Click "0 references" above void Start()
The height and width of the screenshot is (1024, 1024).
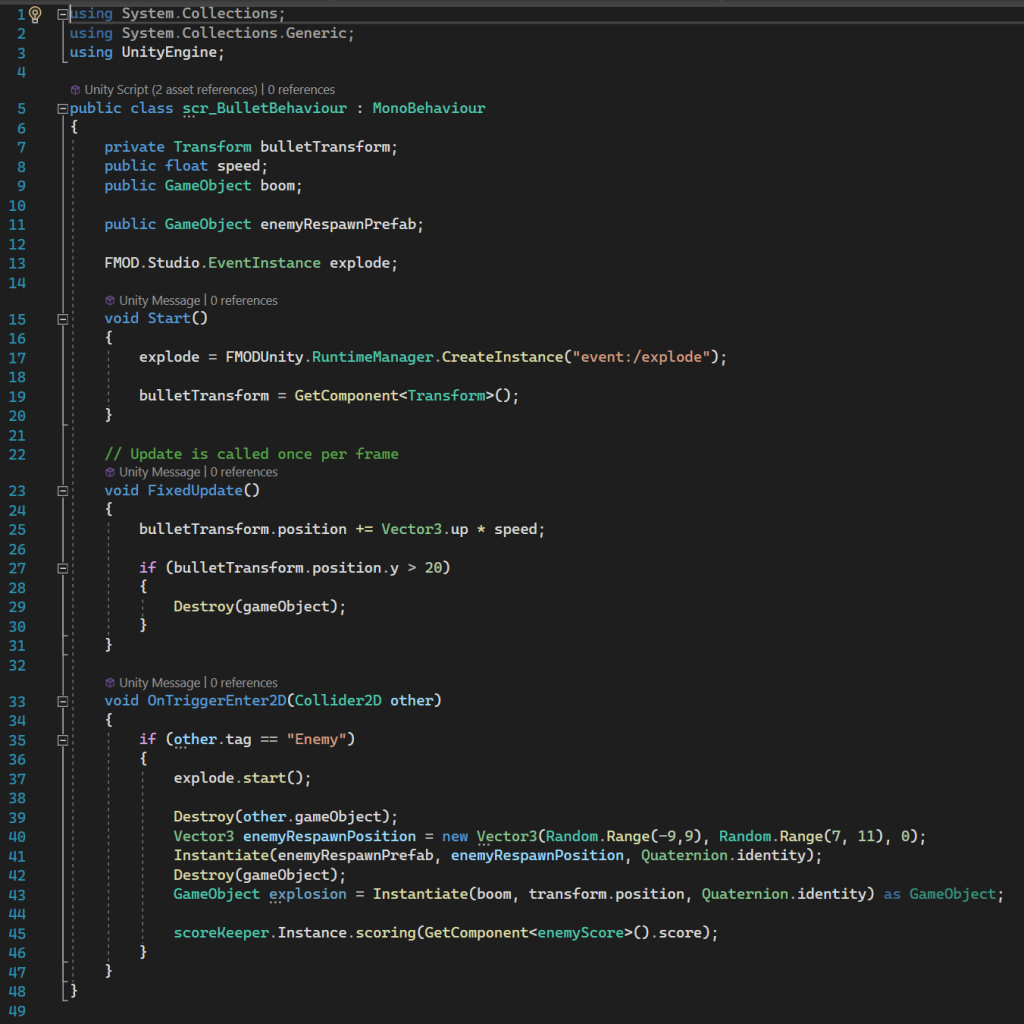tap(243, 300)
